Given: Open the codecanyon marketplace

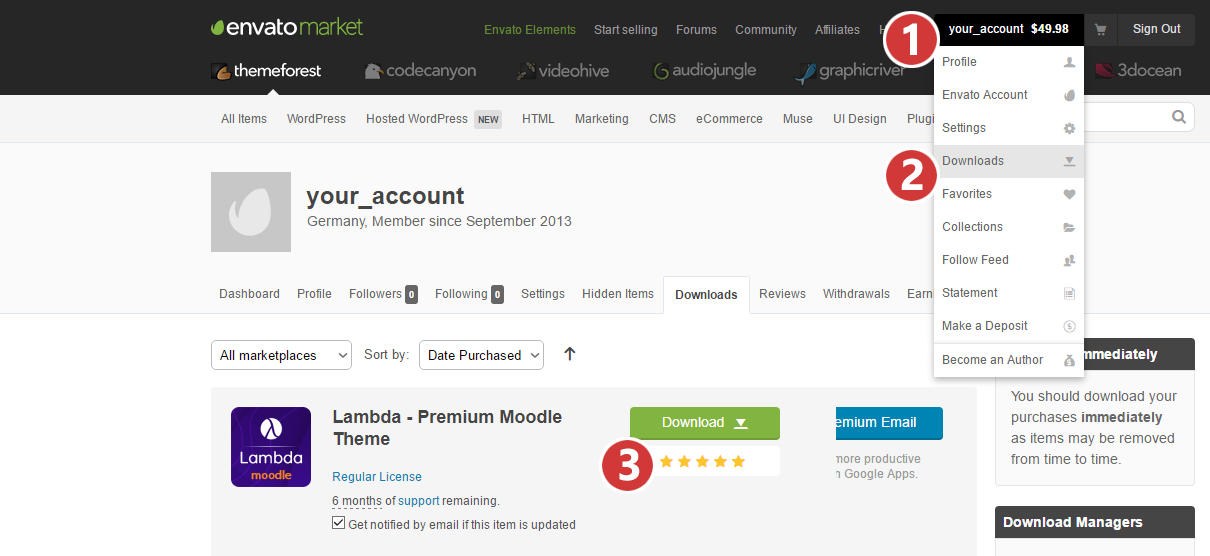Looking at the screenshot, I should (x=420, y=71).
